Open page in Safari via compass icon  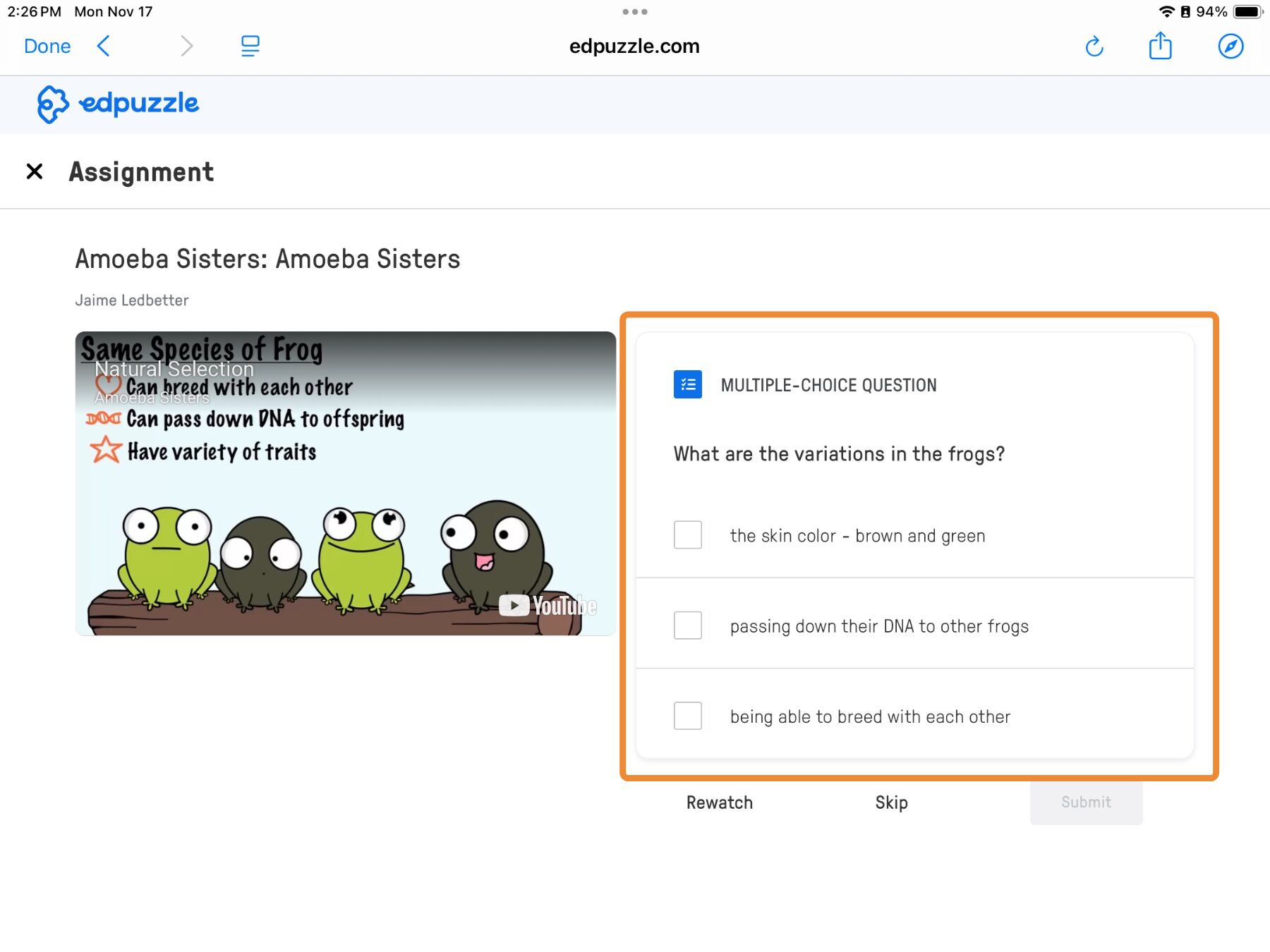pos(1230,46)
